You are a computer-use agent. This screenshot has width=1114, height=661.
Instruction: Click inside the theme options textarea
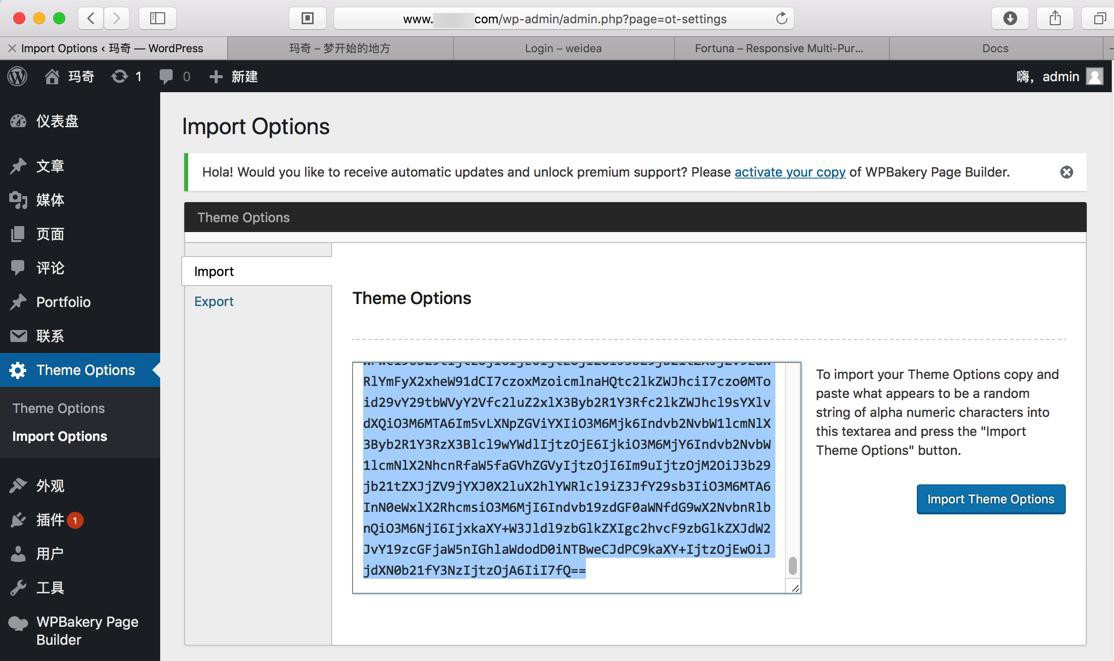[576, 477]
